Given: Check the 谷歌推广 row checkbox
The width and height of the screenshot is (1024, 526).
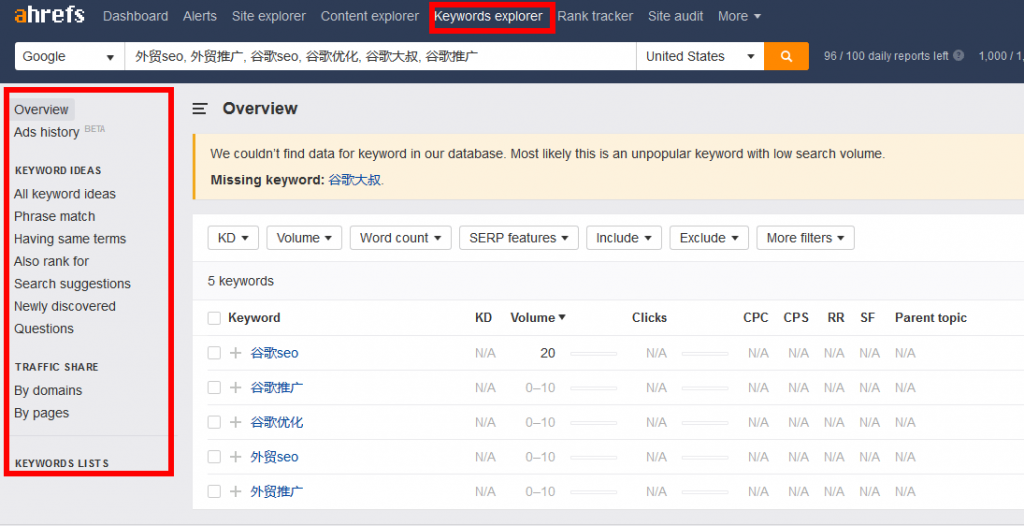Looking at the screenshot, I should [214, 387].
